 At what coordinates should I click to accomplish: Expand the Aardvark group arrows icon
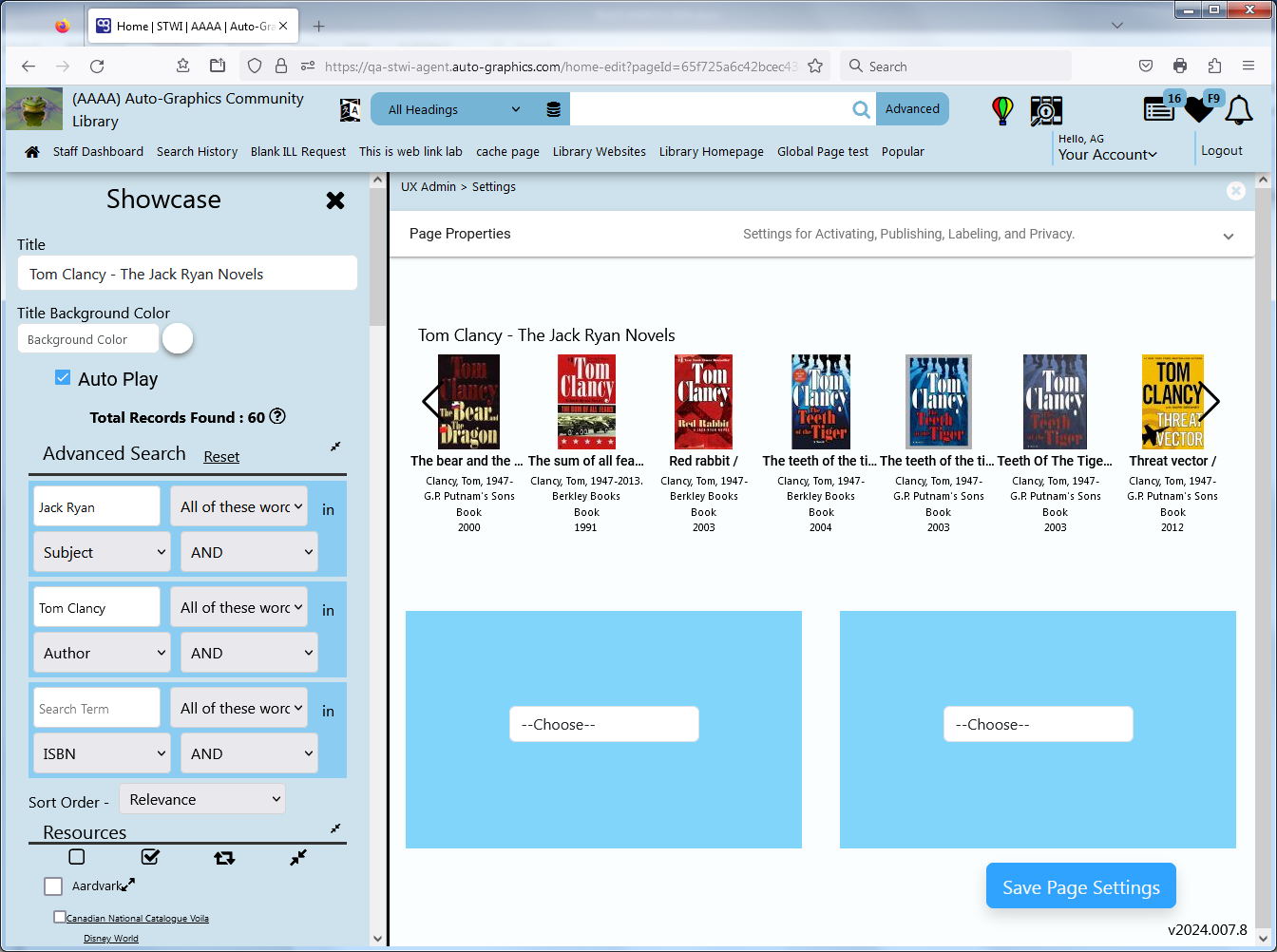click(x=128, y=885)
